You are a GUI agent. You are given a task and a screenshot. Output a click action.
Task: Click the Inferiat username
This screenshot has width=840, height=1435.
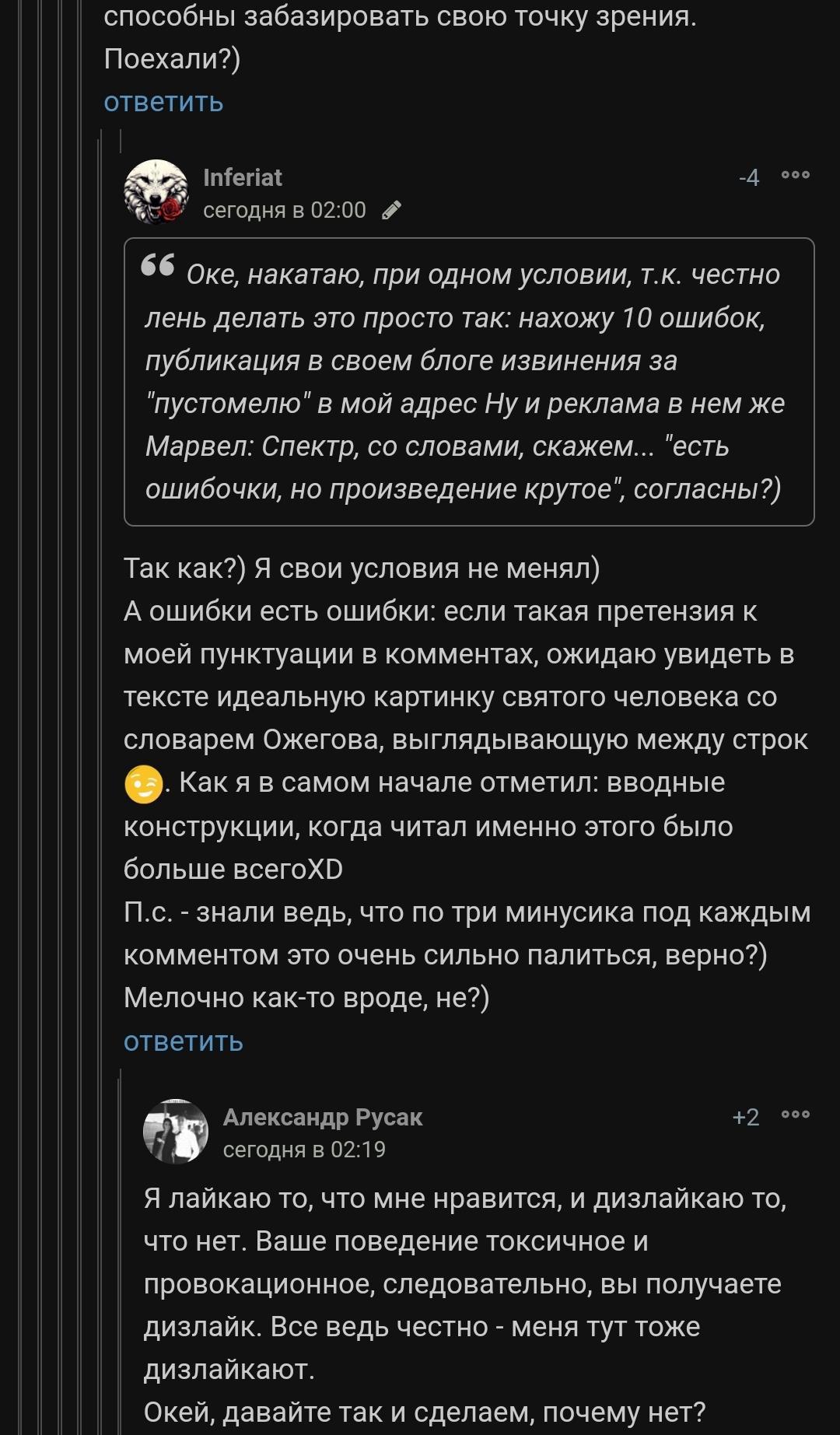point(243,177)
